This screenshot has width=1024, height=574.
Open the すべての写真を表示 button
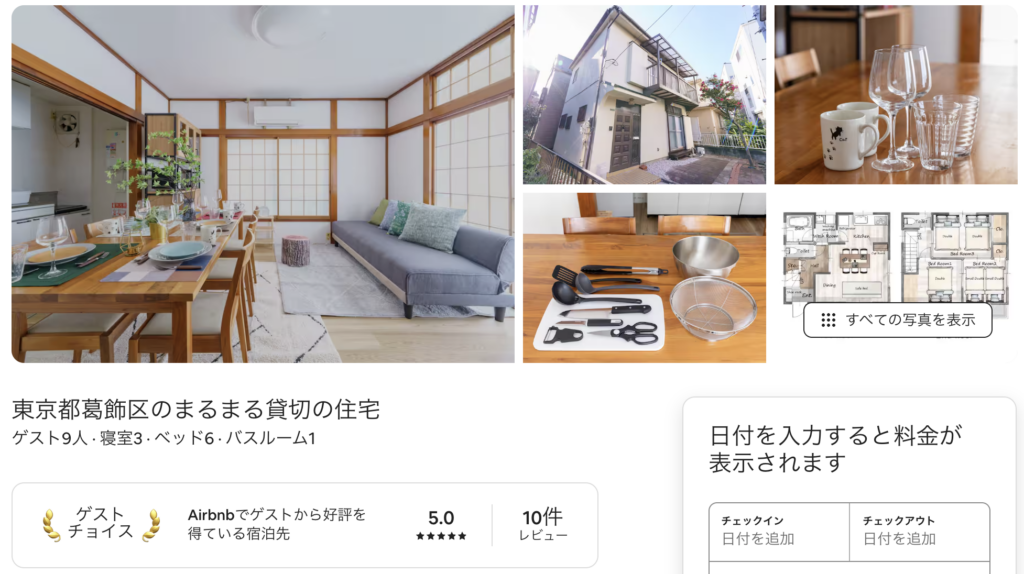click(897, 320)
